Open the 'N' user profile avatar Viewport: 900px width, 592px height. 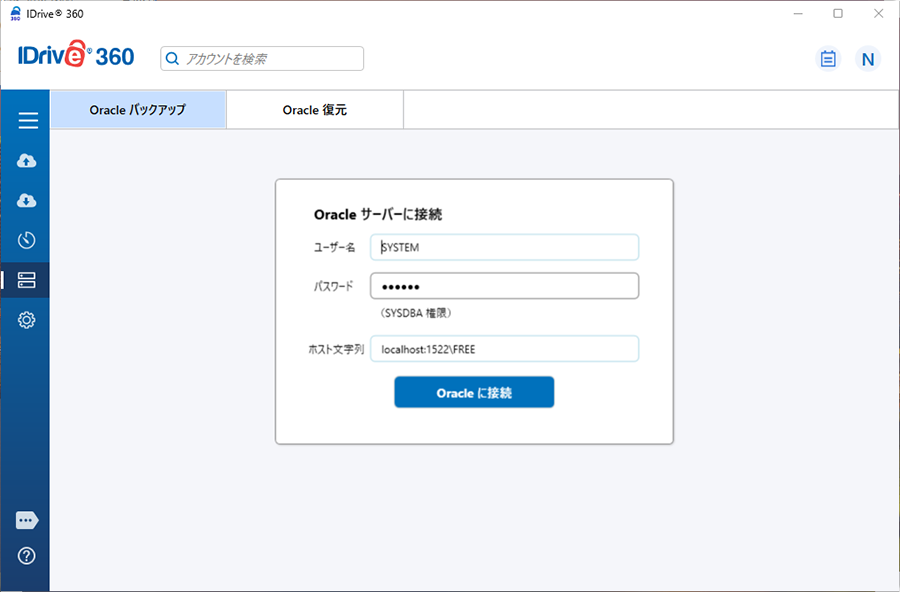pyautogui.click(x=868, y=59)
